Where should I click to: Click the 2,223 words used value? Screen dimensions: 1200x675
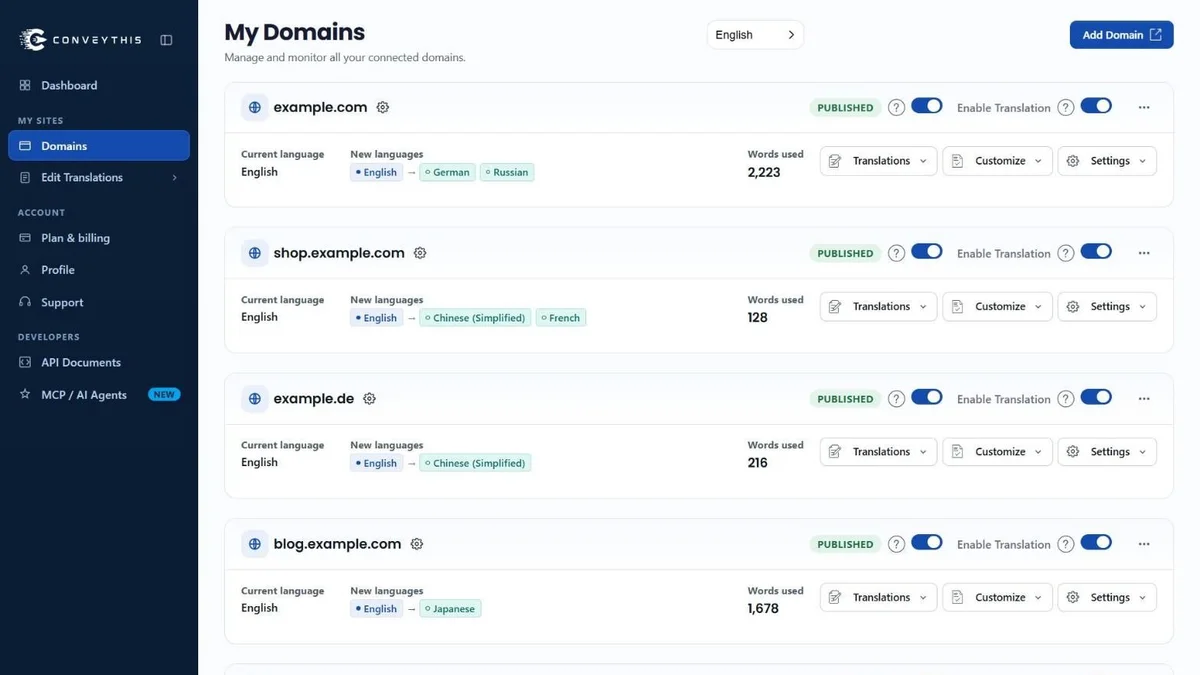[764, 172]
